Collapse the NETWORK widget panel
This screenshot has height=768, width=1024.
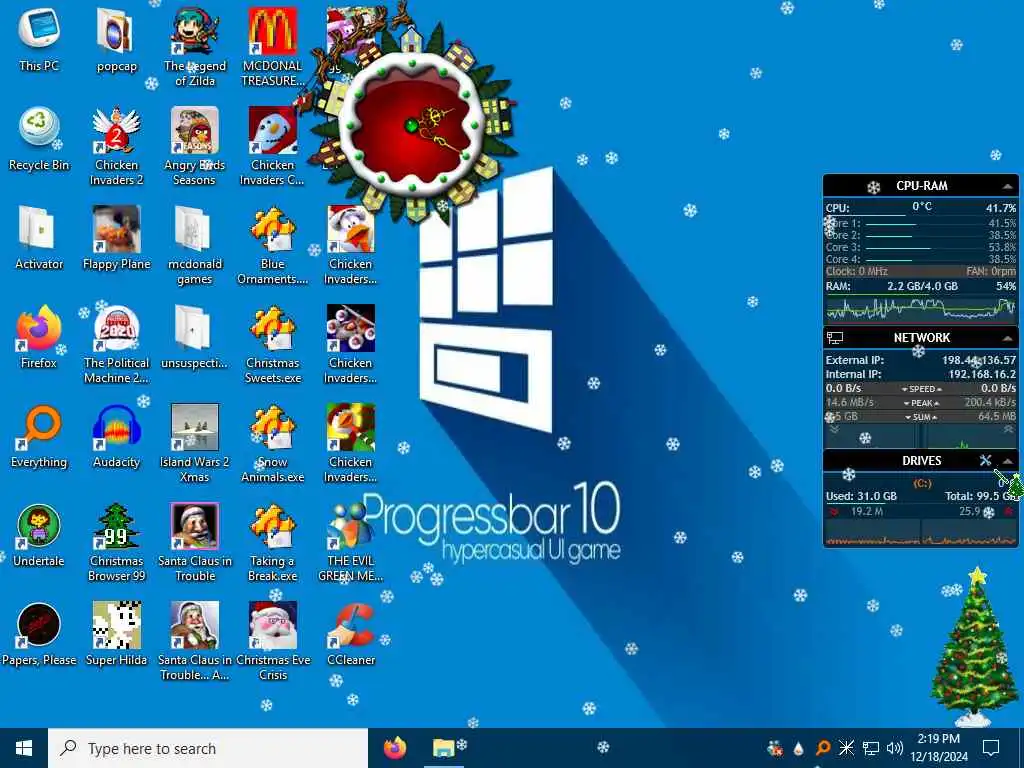click(x=1006, y=338)
